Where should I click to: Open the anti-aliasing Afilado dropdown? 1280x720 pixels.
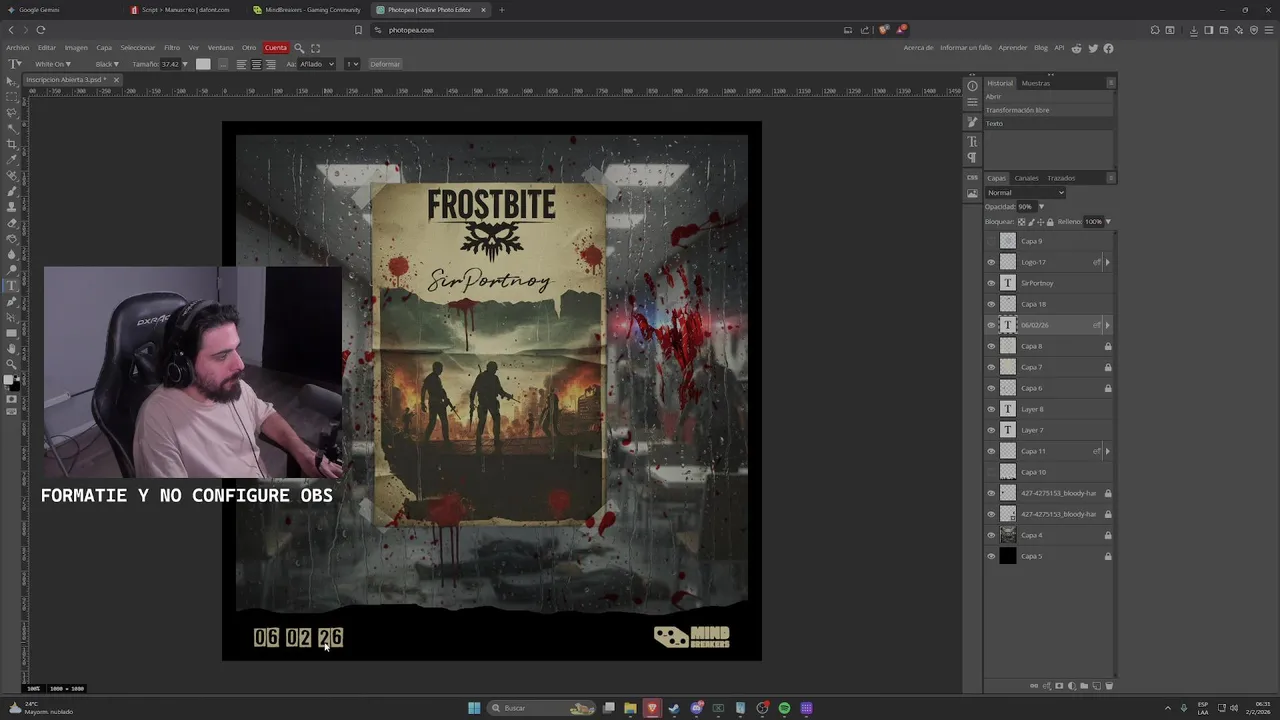pyautogui.click(x=317, y=64)
